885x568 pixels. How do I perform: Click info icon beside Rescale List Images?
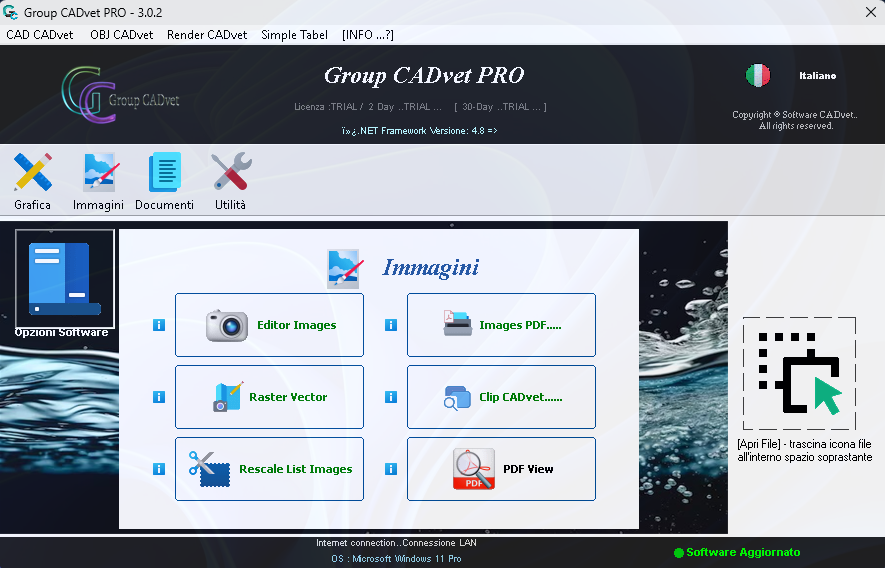(159, 469)
